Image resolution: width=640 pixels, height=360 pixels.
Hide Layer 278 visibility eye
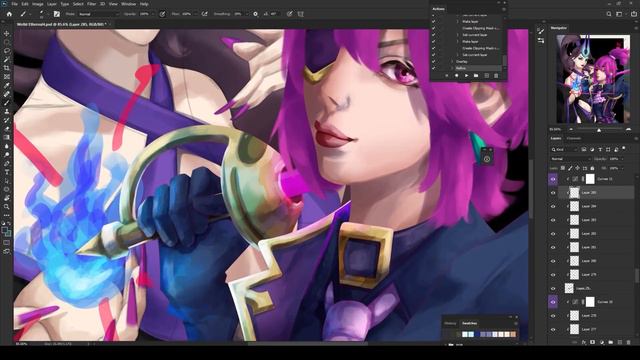click(x=553, y=316)
